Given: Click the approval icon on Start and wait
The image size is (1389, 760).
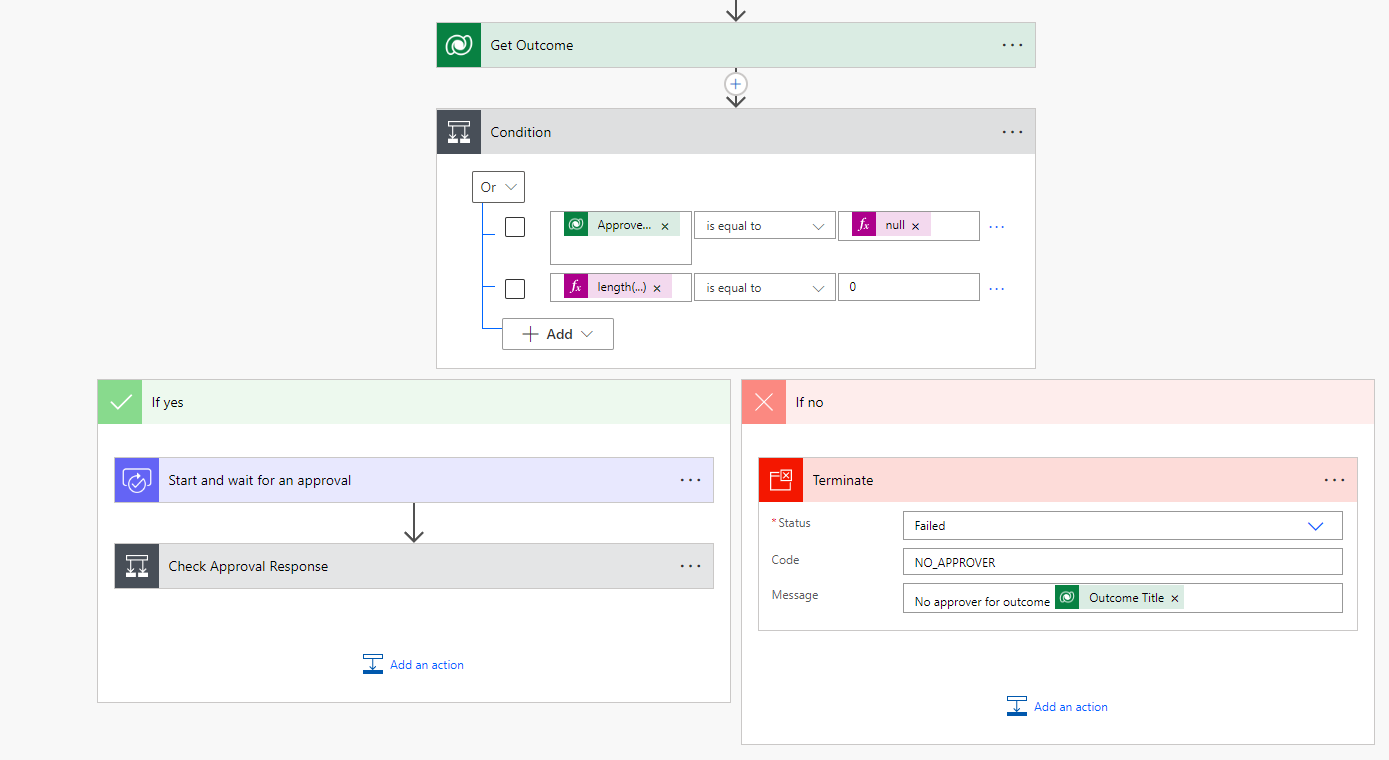Looking at the screenshot, I should tap(137, 480).
